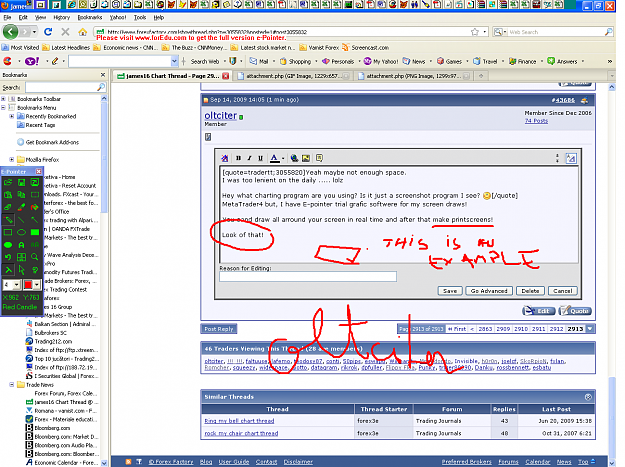Switch to the attachment.php PNG Image tab
This screenshot has height=467, width=625.
click(414, 76)
